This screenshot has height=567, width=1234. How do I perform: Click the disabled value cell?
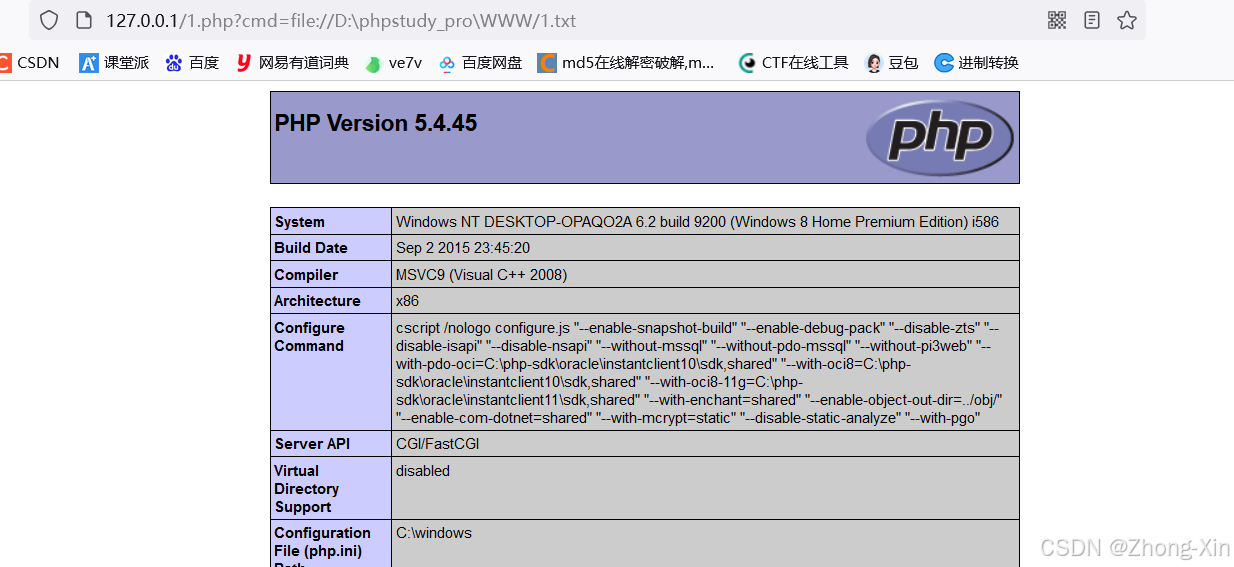point(705,489)
